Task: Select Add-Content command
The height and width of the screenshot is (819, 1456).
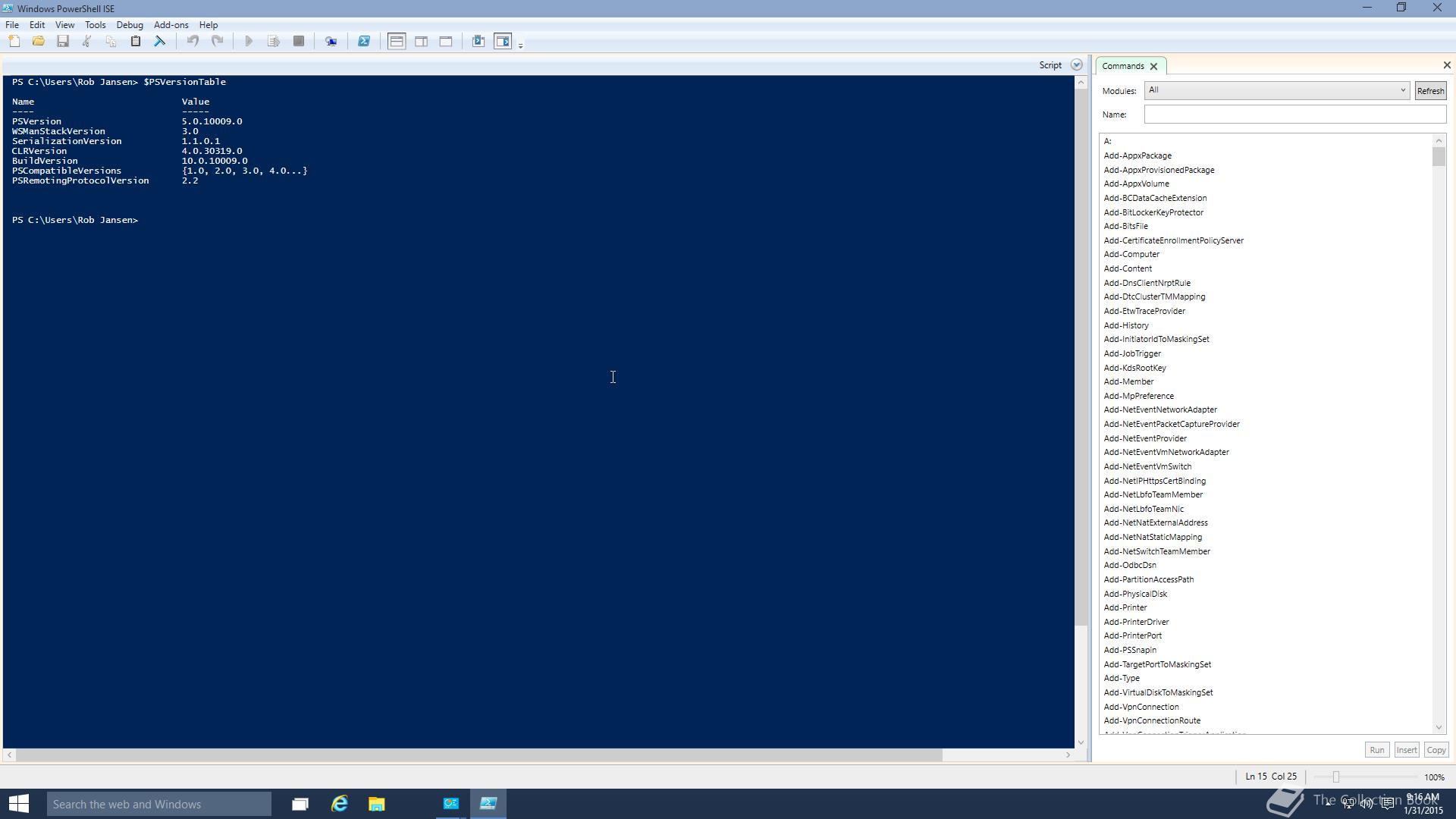Action: [1128, 268]
